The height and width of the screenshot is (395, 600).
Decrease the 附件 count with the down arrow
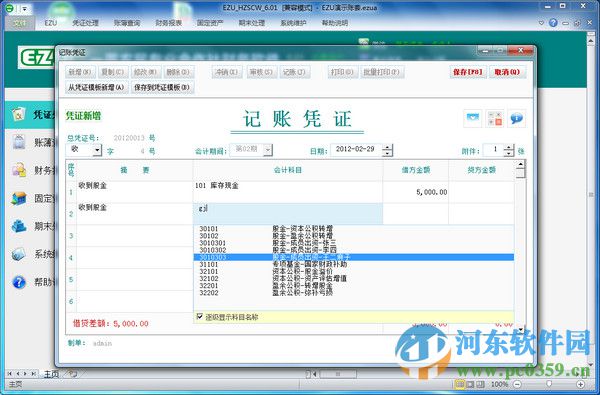[x=509, y=153]
